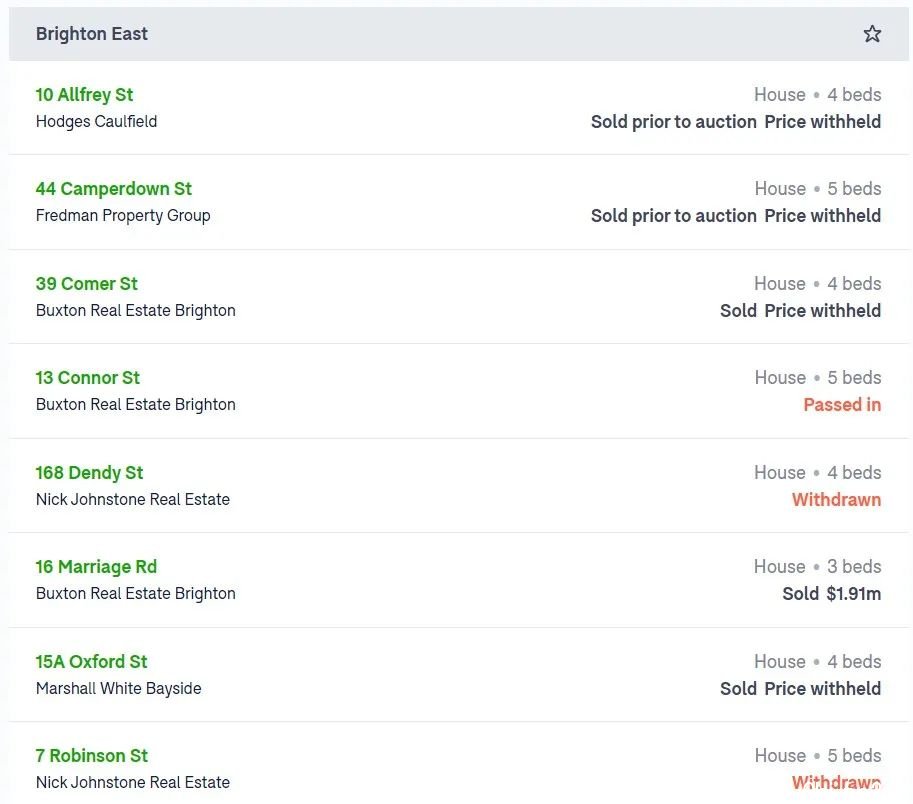The height and width of the screenshot is (804, 913).
Task: Click the Passed in status for 13 Connor St
Action: (x=842, y=405)
